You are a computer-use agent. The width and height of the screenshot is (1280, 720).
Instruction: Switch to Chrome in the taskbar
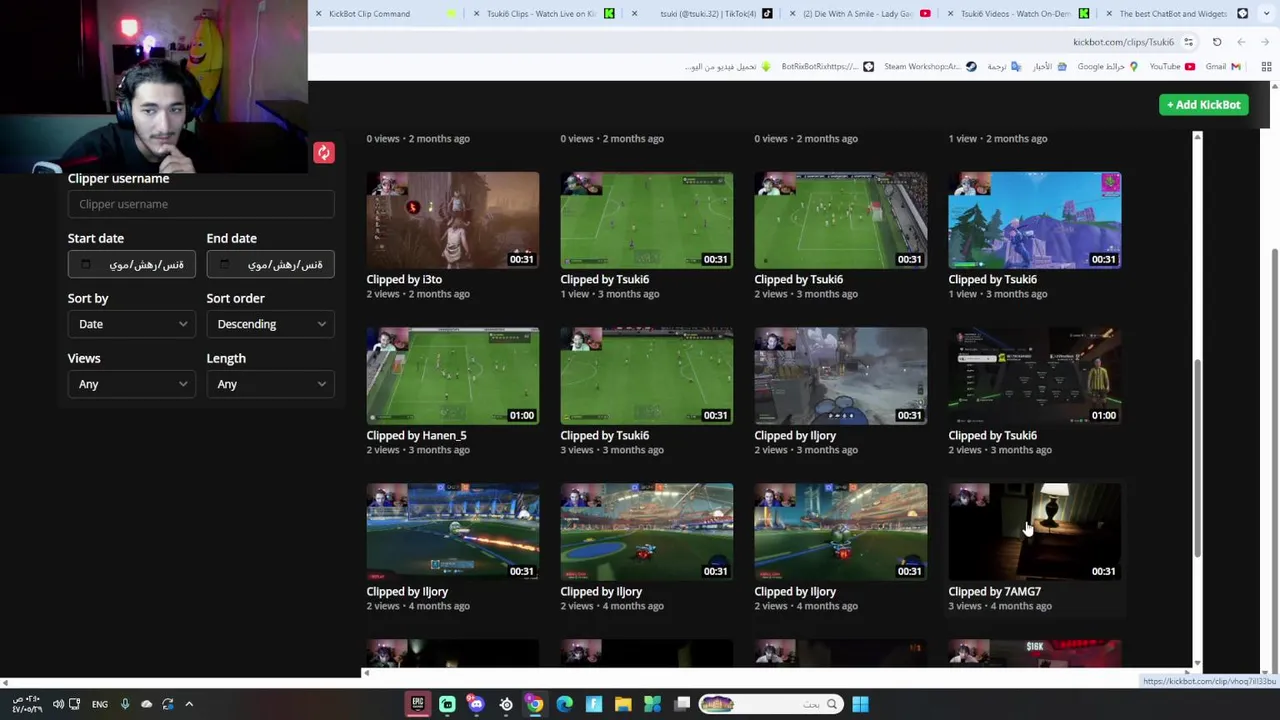point(535,704)
